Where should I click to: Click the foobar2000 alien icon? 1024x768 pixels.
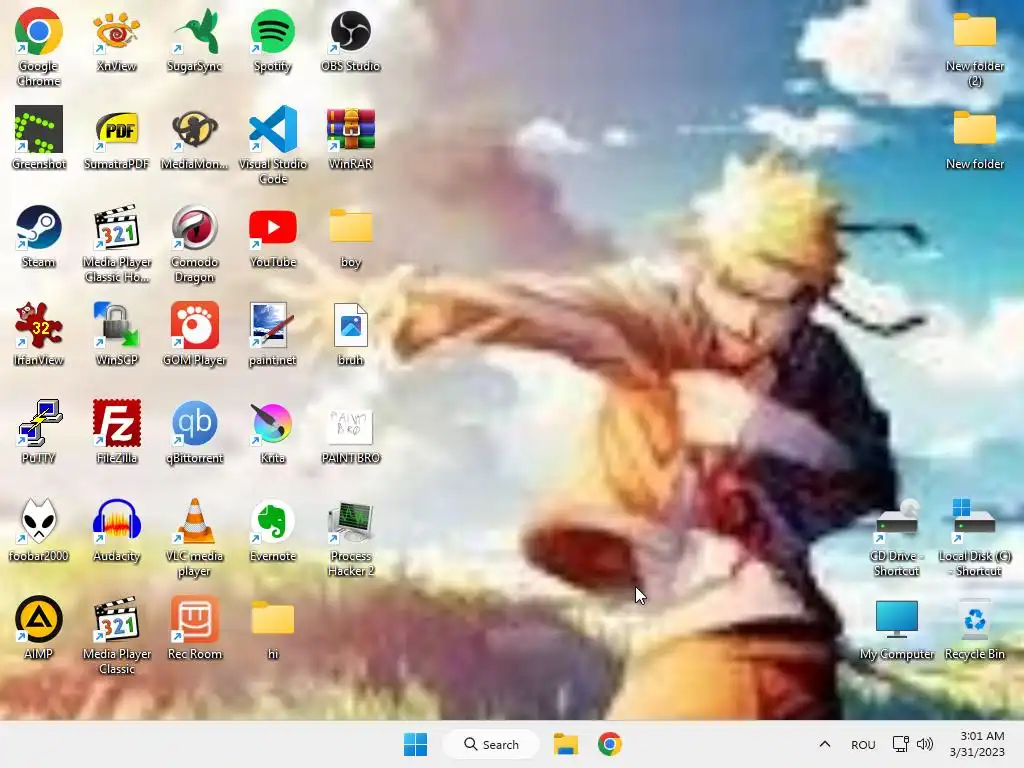(39, 521)
